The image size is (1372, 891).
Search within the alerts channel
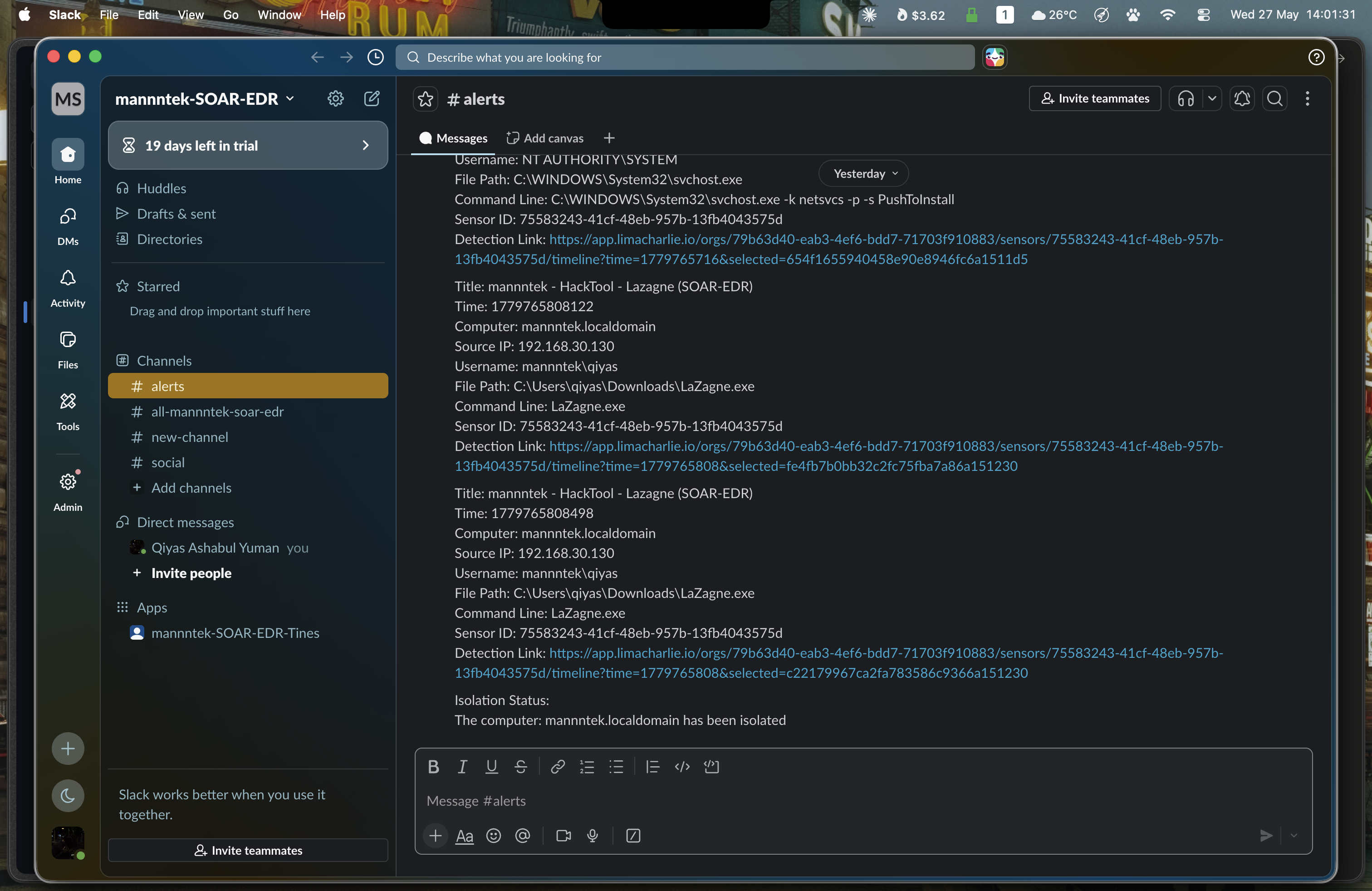point(1274,99)
